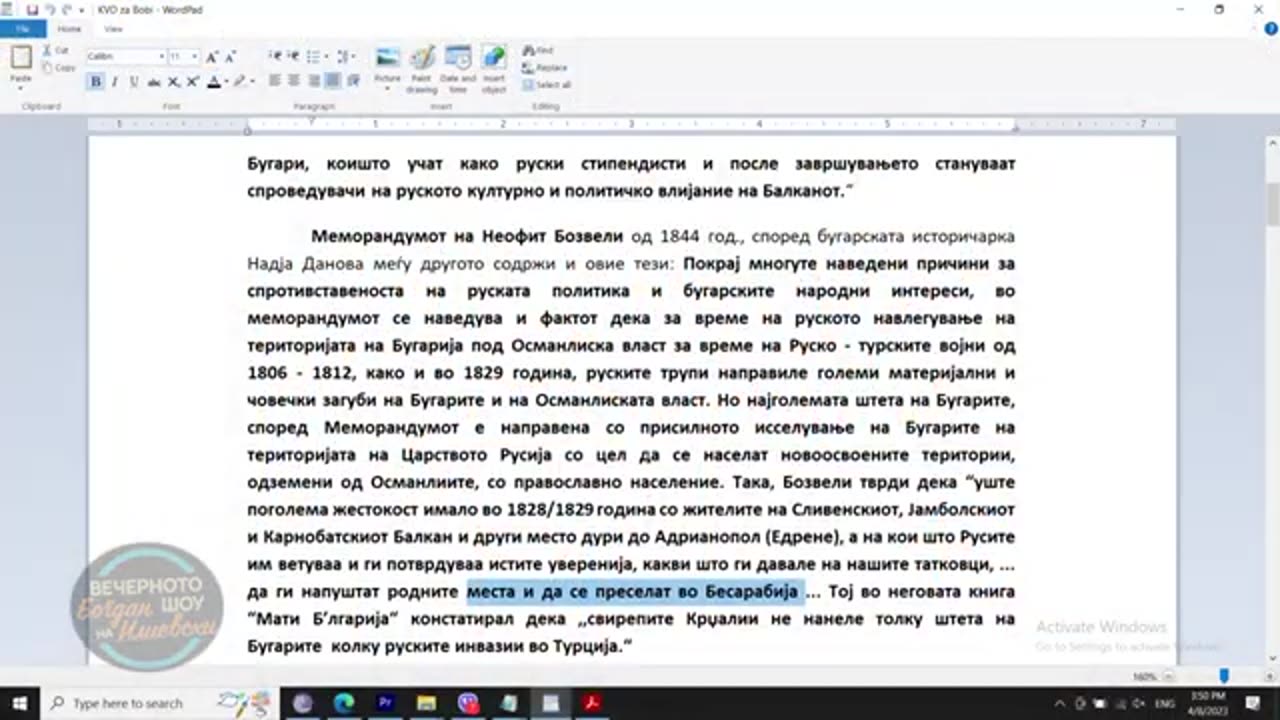Click the Grow font icon
The width and height of the screenshot is (1280, 720).
(x=211, y=57)
